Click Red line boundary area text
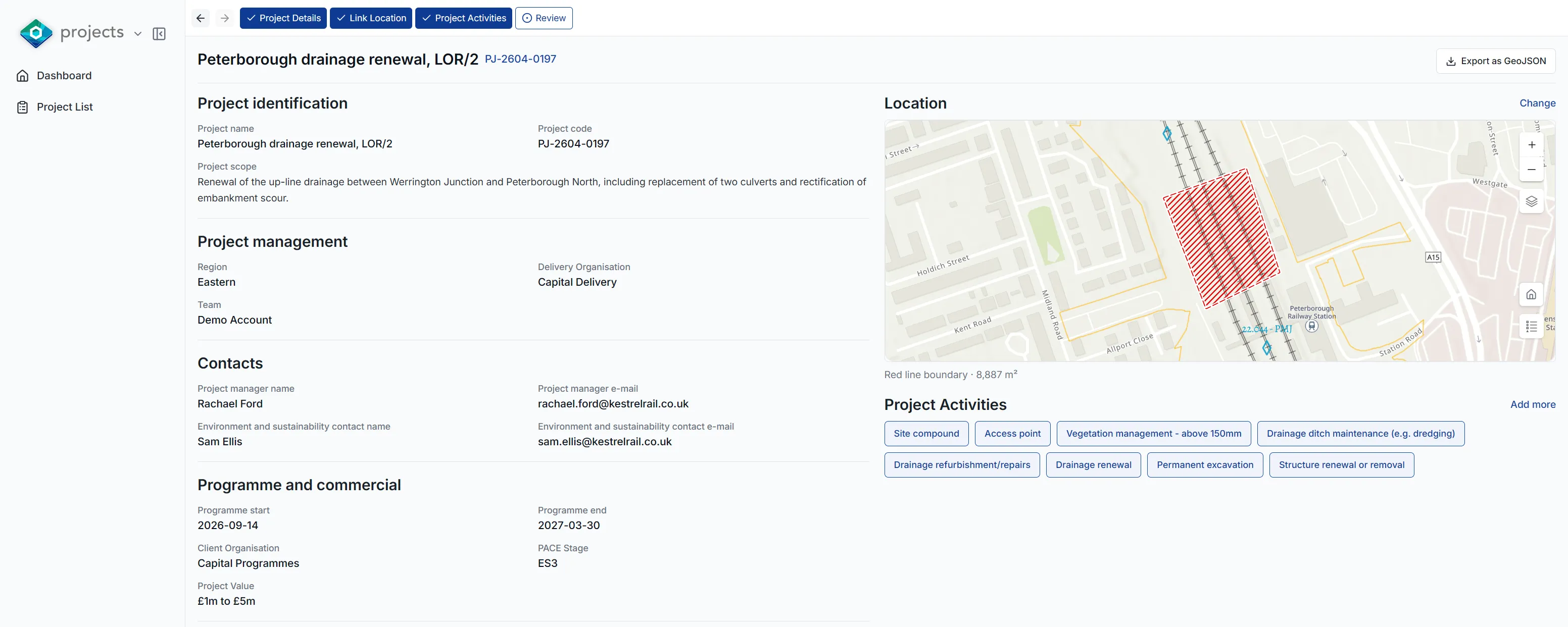 [950, 375]
